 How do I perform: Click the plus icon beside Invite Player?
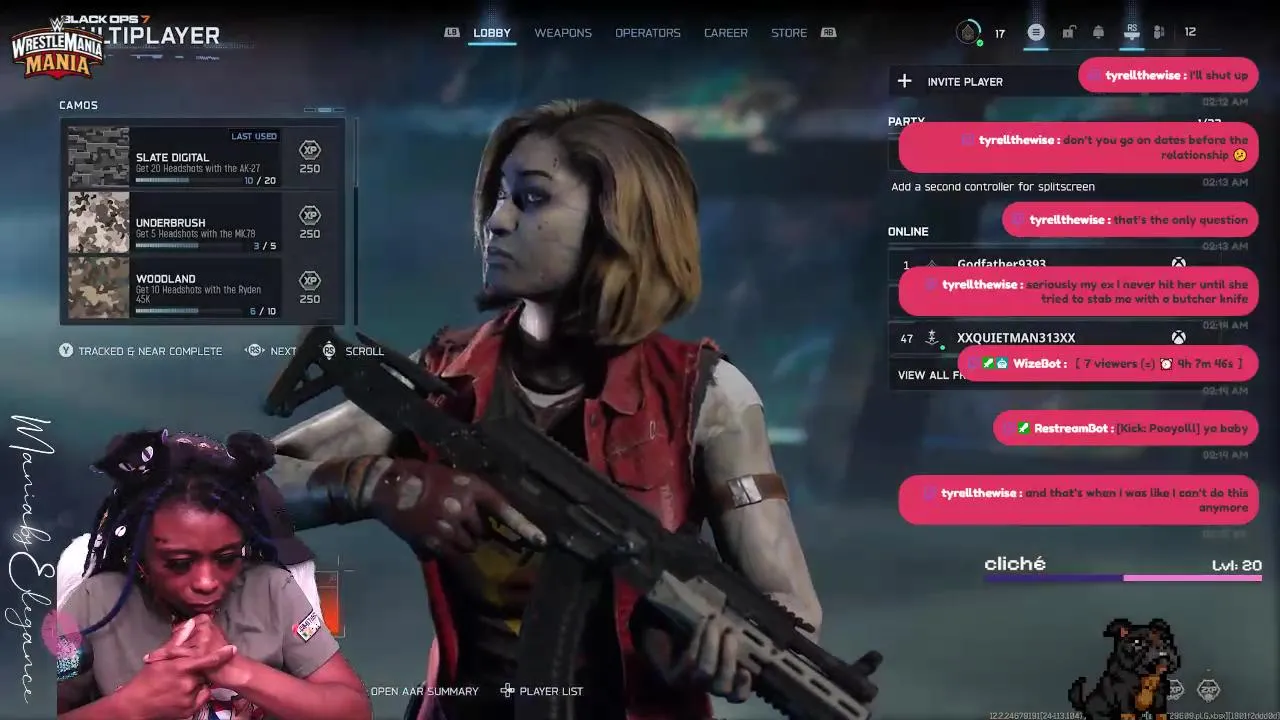[904, 81]
